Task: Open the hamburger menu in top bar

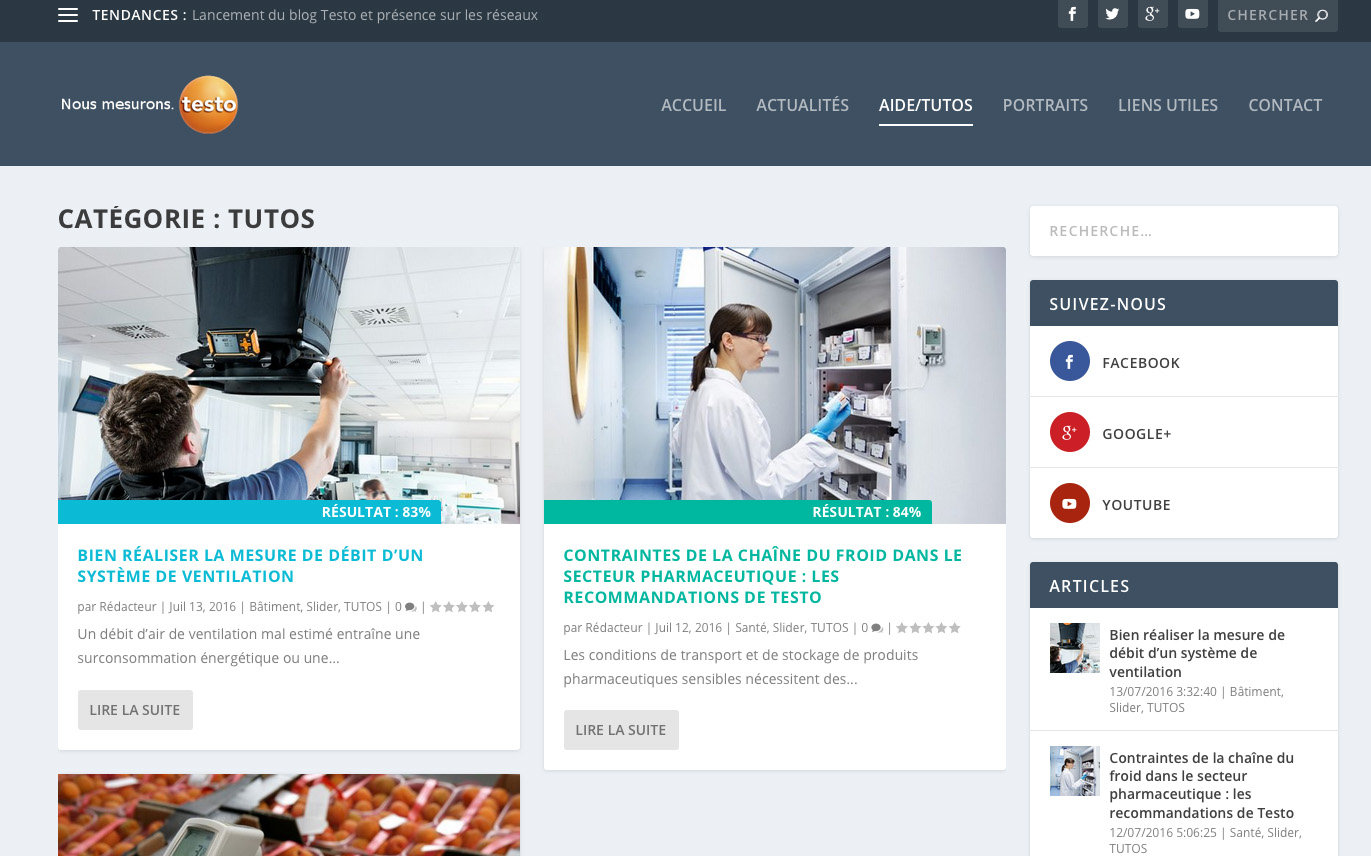Action: tap(68, 15)
